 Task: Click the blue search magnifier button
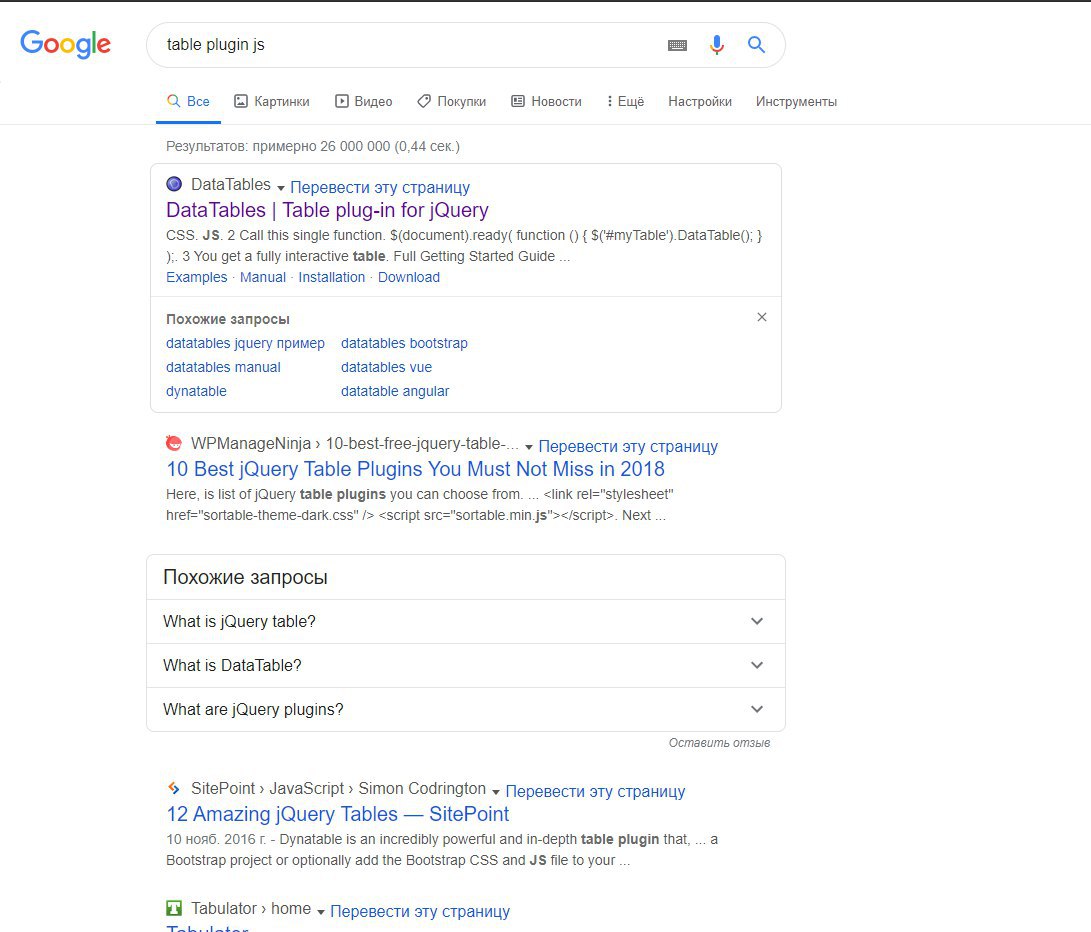pos(756,45)
